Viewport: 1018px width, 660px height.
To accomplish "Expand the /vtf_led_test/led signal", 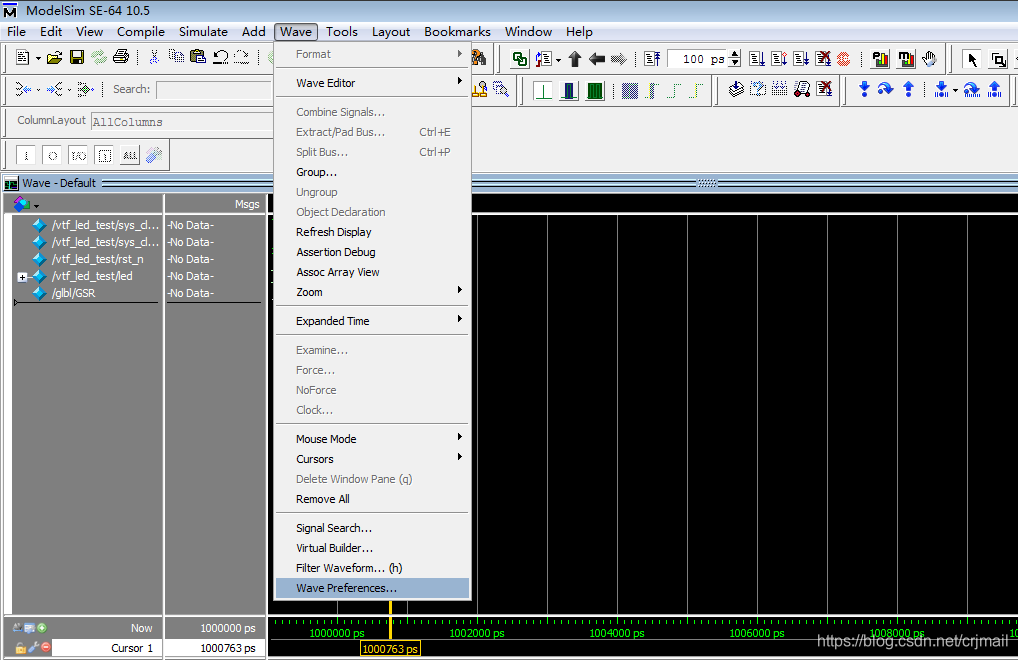I will click(x=22, y=277).
